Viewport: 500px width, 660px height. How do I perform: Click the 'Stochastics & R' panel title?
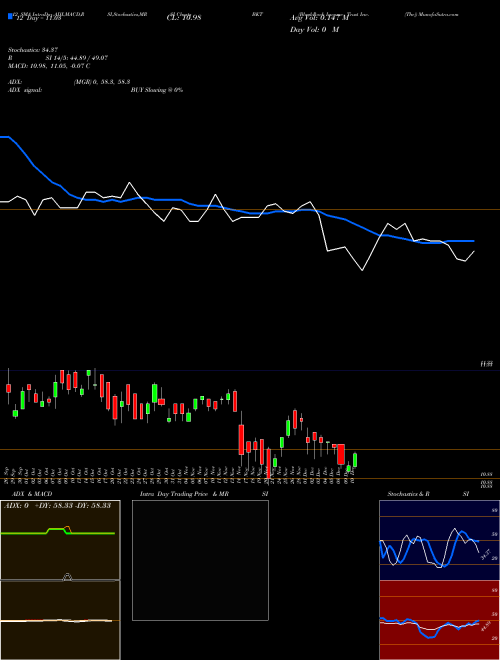point(408,494)
